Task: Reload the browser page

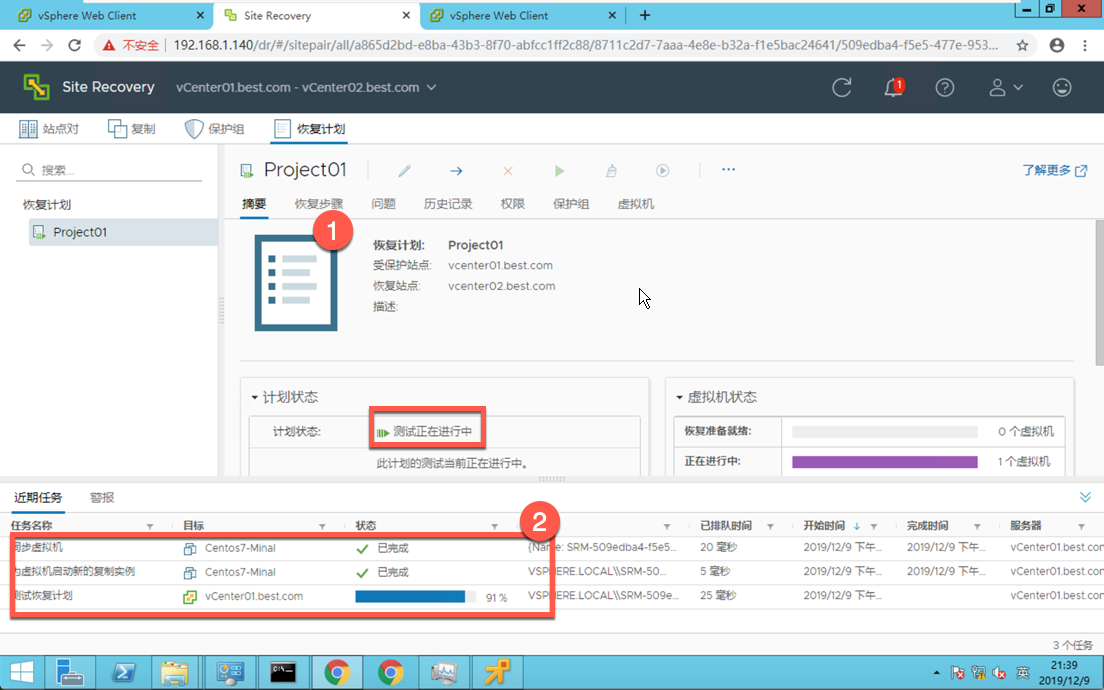Action: pyautogui.click(x=74, y=45)
